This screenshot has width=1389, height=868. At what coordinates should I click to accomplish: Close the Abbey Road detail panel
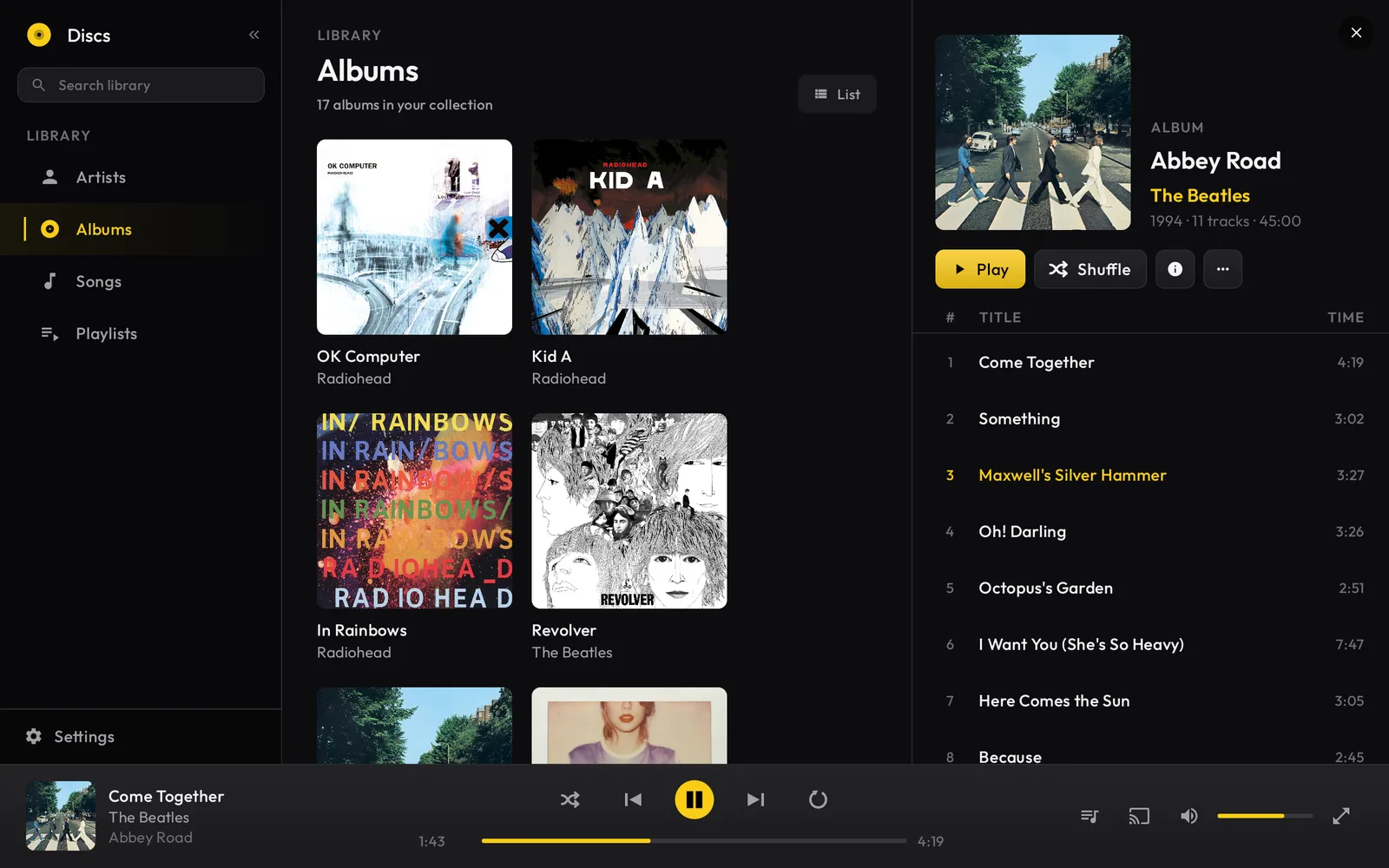[1356, 33]
